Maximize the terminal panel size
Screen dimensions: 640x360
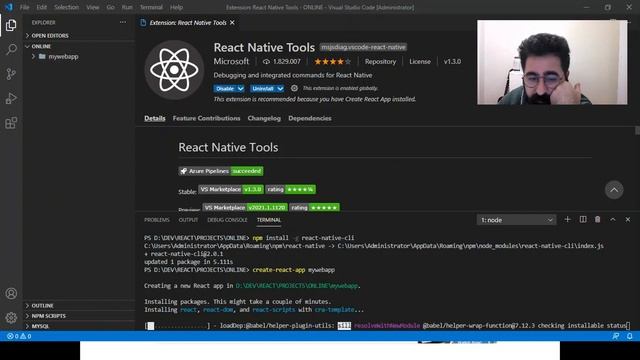coord(613,220)
